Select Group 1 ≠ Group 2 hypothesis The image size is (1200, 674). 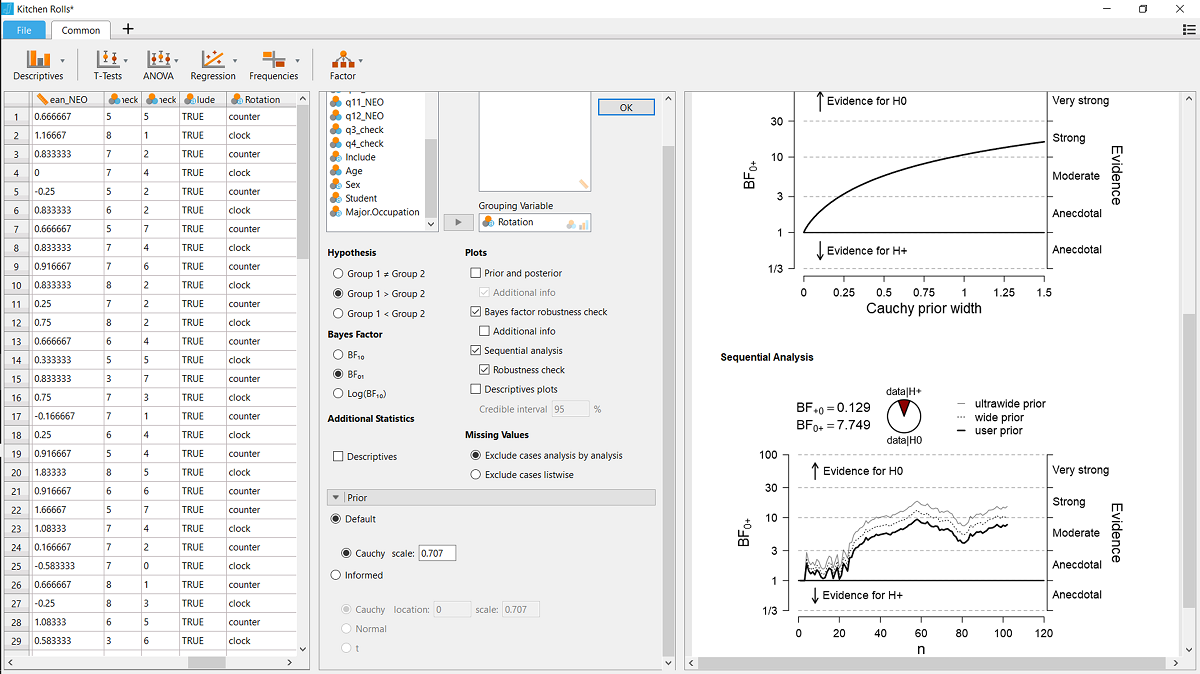coord(338,274)
